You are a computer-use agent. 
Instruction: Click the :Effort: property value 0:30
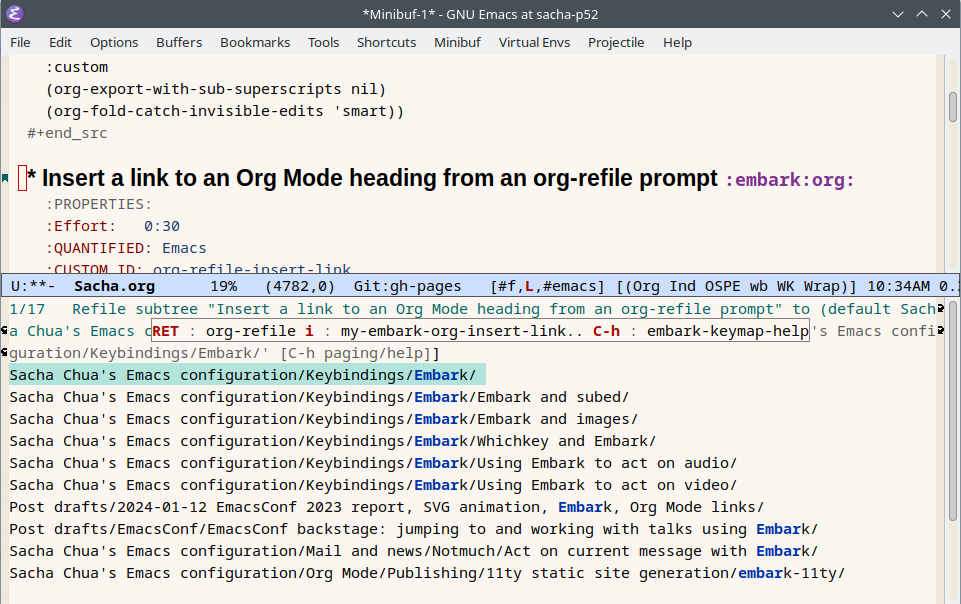162,226
